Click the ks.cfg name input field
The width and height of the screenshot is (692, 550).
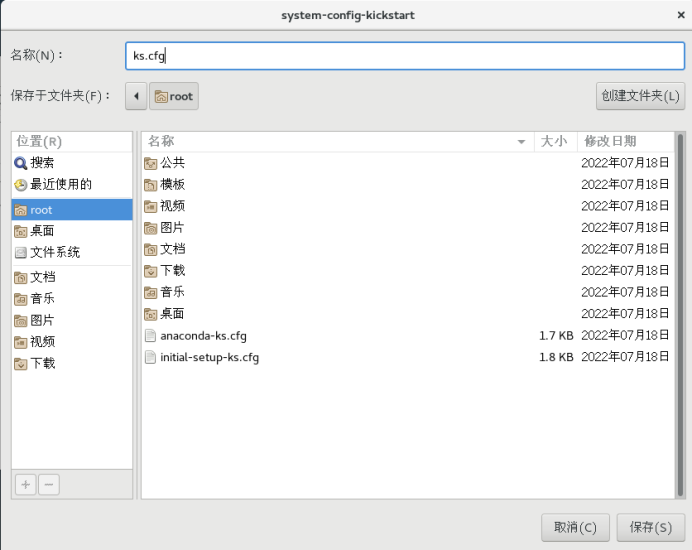[x=405, y=56]
